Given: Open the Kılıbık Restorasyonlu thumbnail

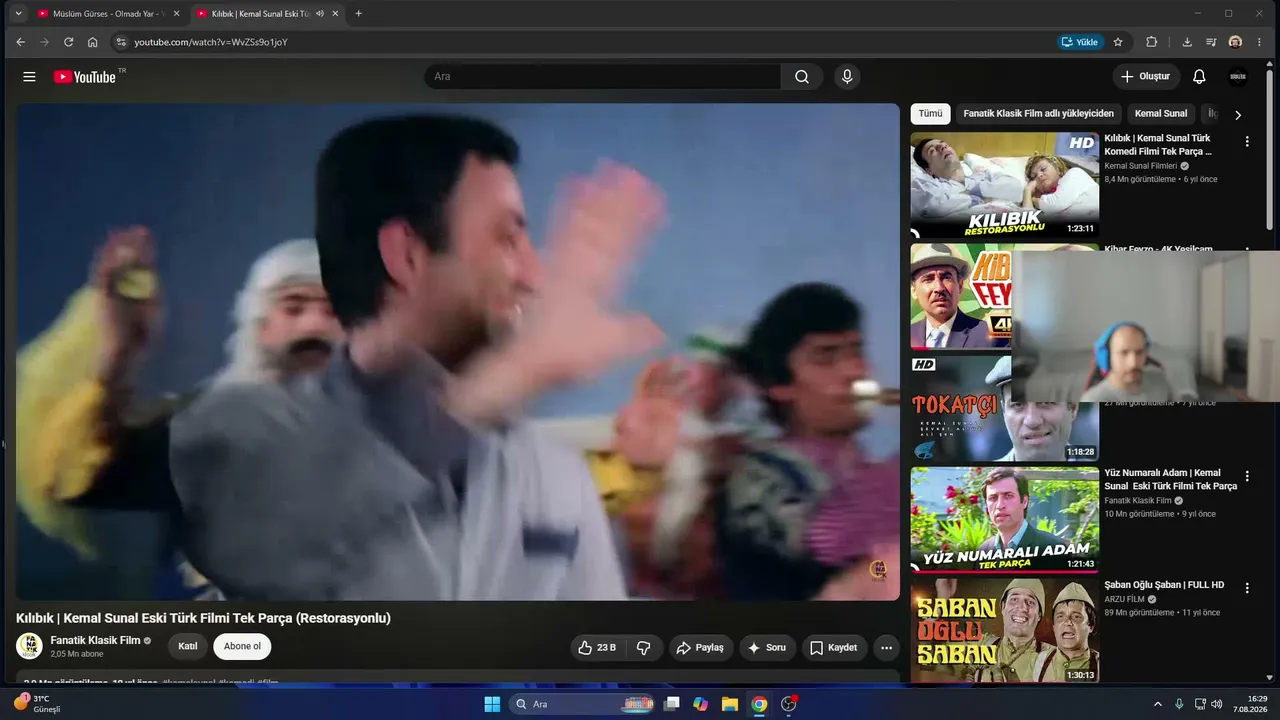Looking at the screenshot, I should pos(1004,185).
